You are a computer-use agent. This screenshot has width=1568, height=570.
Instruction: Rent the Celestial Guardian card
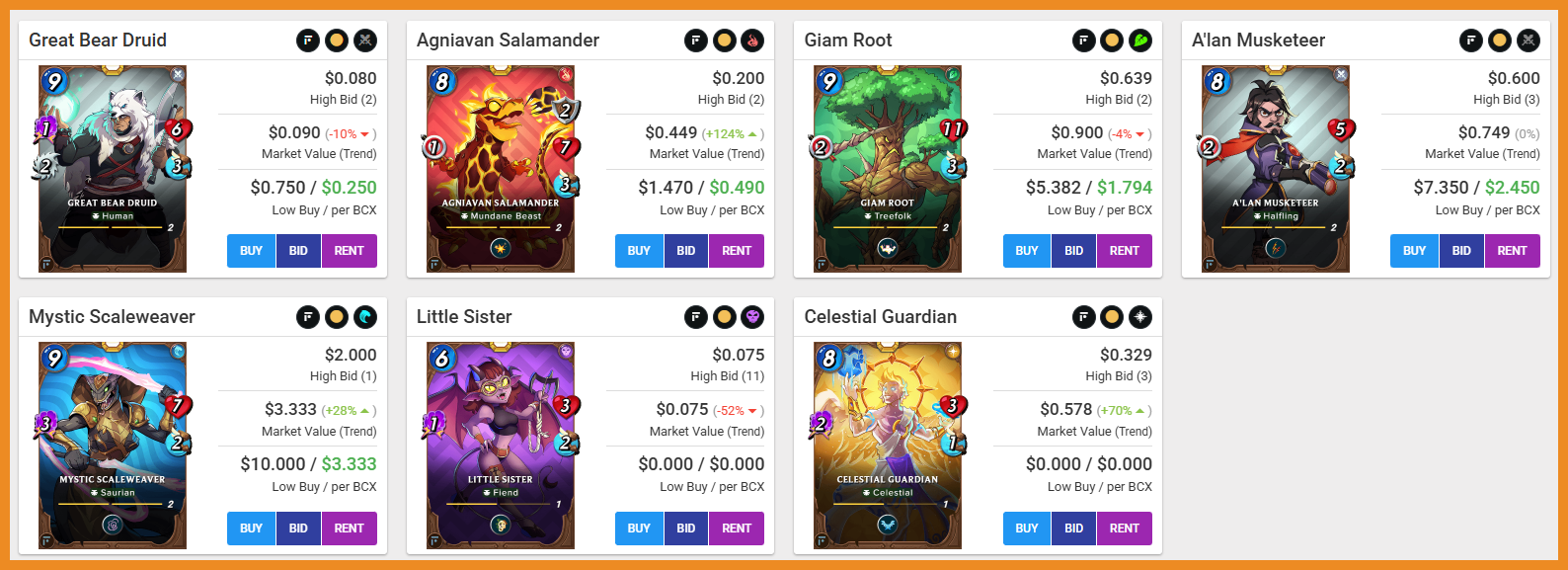[x=1125, y=529]
